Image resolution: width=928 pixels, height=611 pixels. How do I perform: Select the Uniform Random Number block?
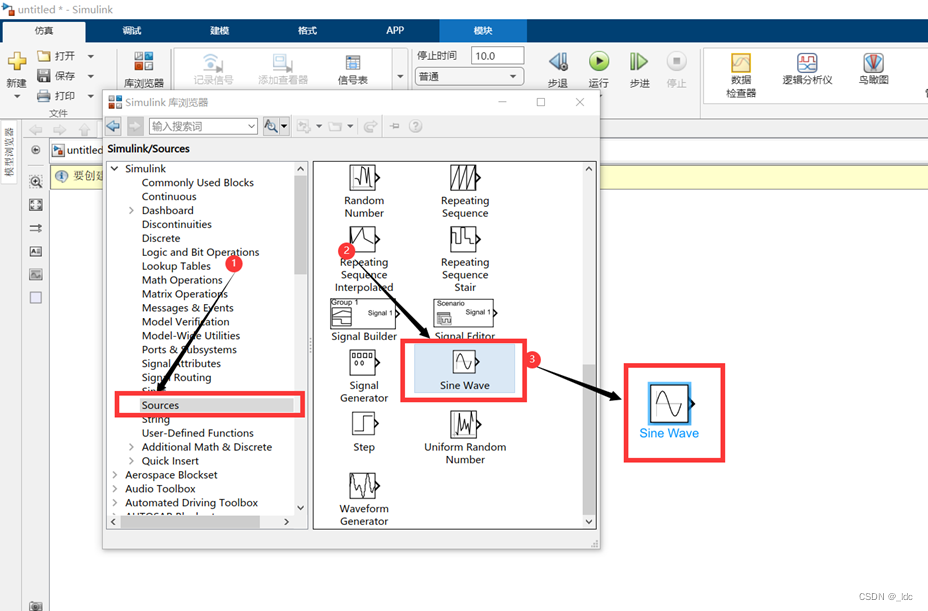coord(465,438)
